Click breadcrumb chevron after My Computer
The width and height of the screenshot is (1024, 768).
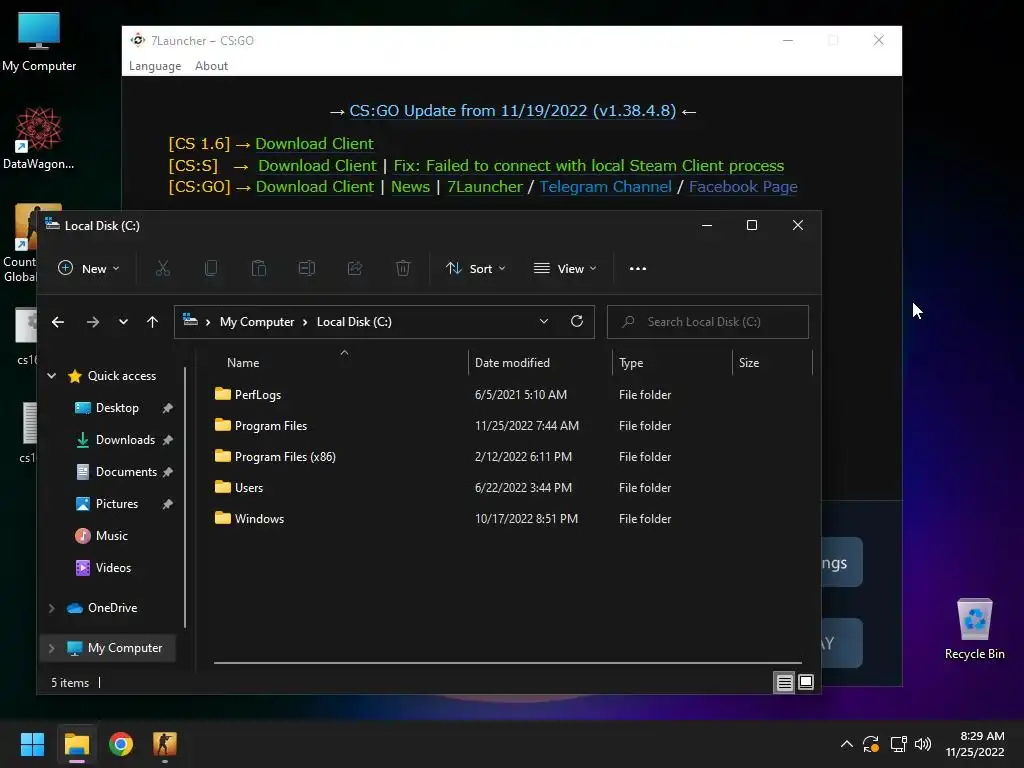point(305,322)
